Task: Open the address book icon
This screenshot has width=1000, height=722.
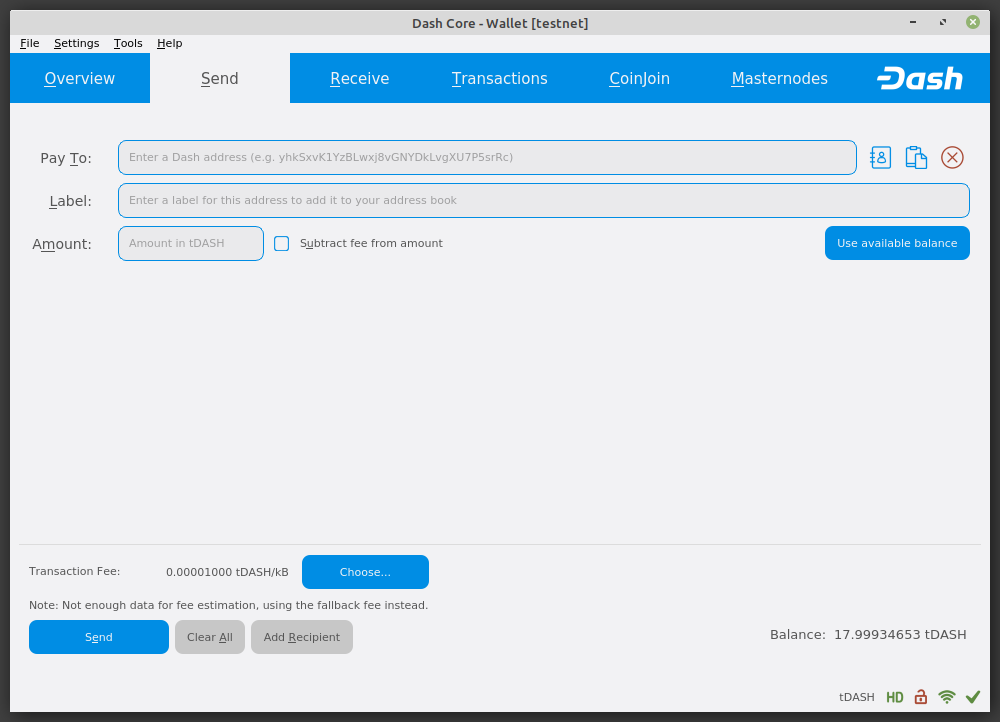Action: 880,158
